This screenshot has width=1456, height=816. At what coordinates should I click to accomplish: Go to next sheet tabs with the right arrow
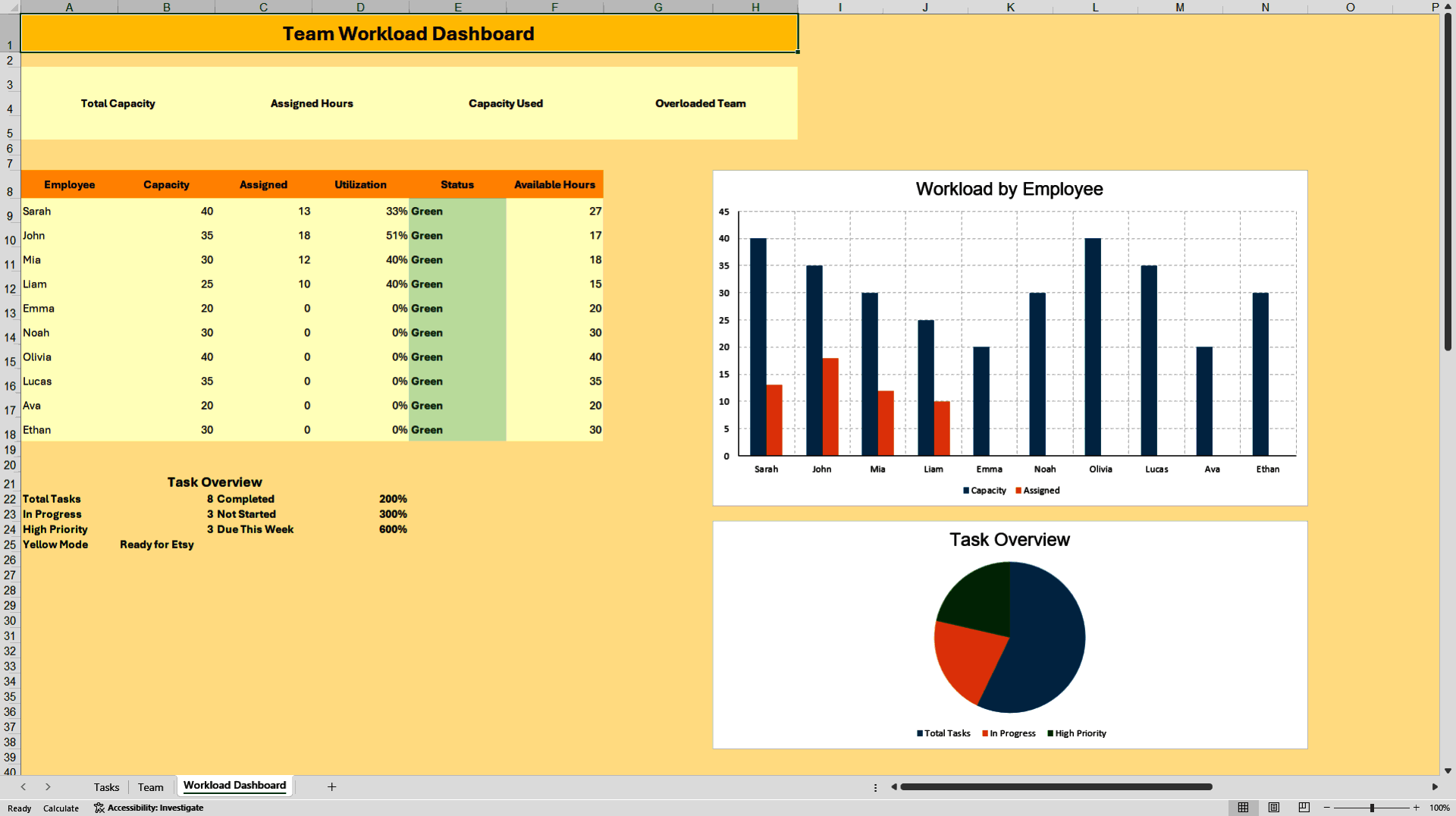coord(48,786)
